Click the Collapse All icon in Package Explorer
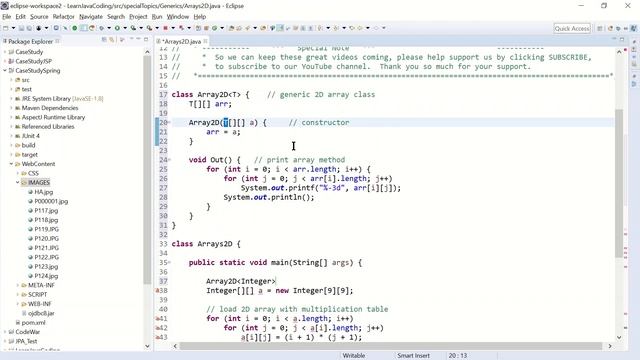Screen dimensions: 640x360 (x=104, y=40)
